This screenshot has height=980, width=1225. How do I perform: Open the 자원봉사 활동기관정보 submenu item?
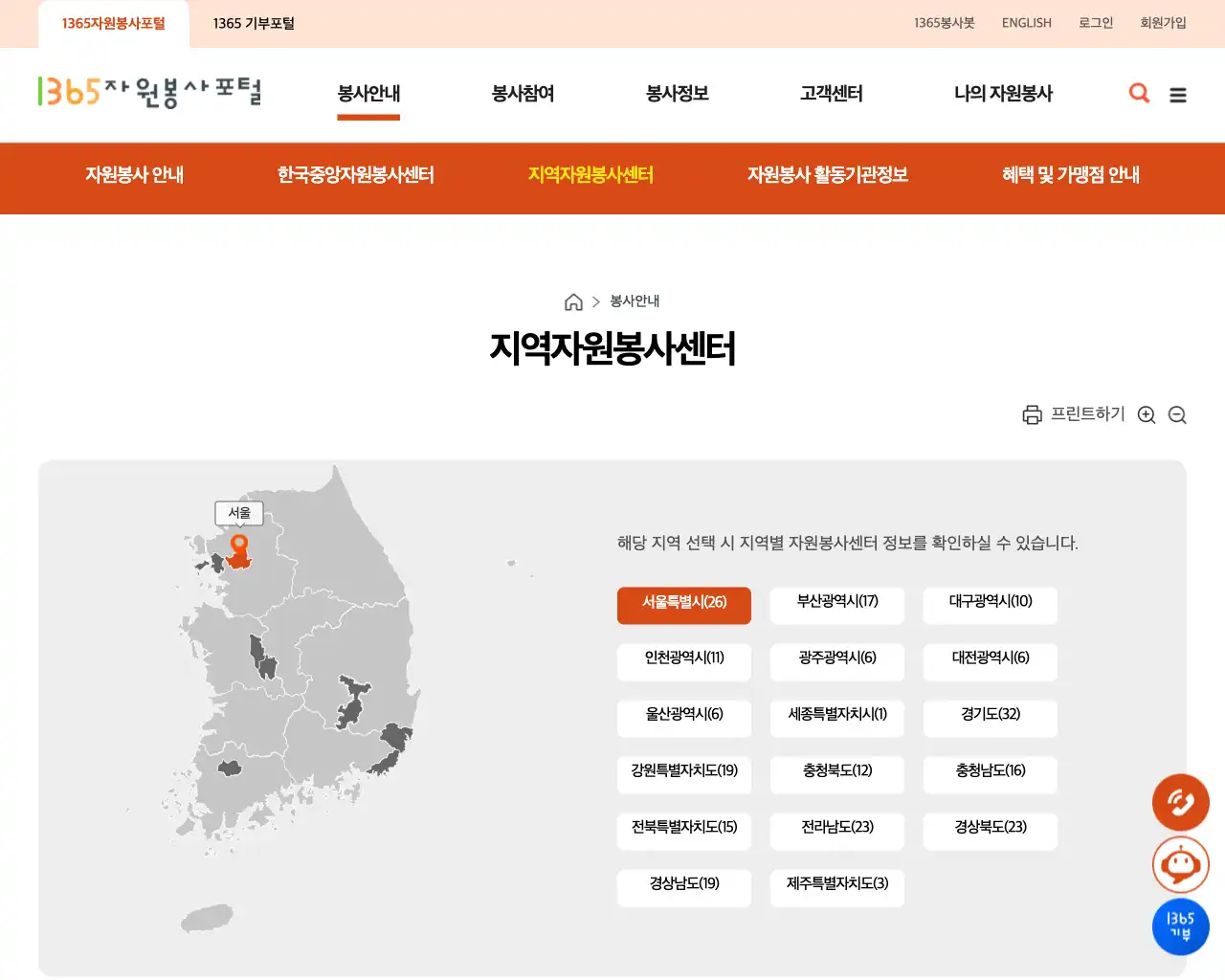[829, 176]
